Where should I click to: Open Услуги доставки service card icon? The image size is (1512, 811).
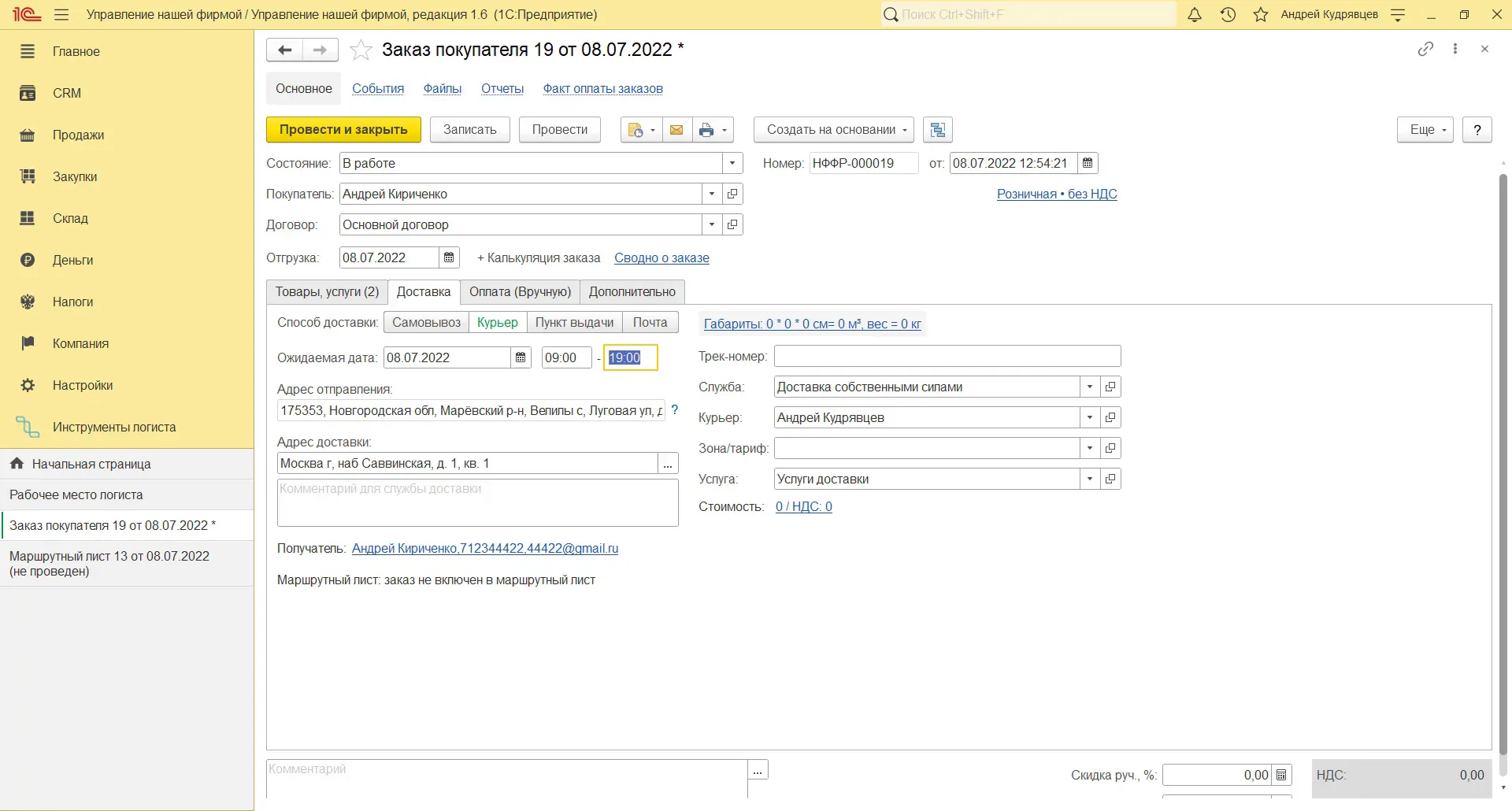point(1110,479)
